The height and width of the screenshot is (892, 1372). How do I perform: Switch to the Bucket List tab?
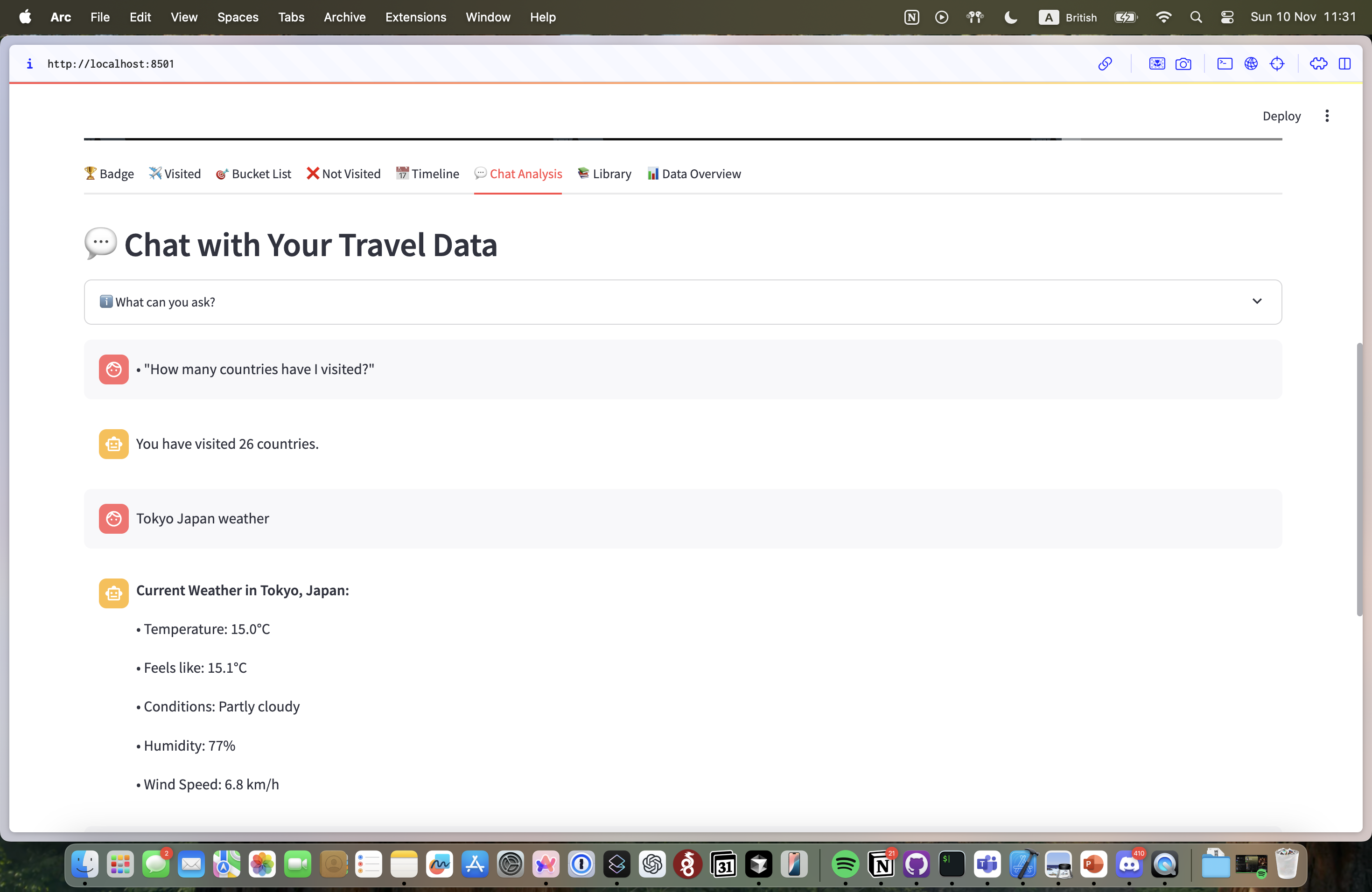(254, 174)
